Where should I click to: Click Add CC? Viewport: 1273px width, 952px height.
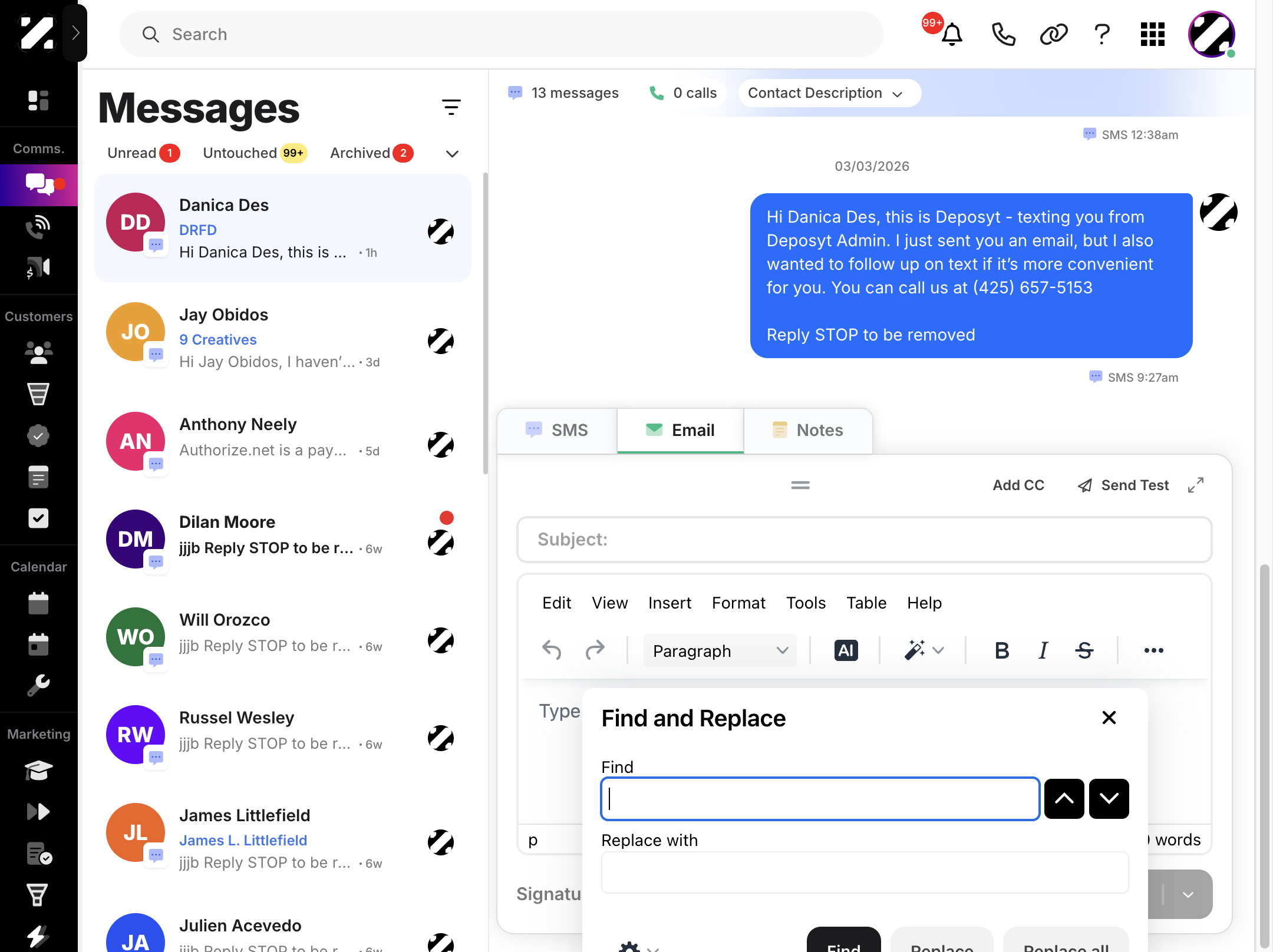pyautogui.click(x=1018, y=485)
